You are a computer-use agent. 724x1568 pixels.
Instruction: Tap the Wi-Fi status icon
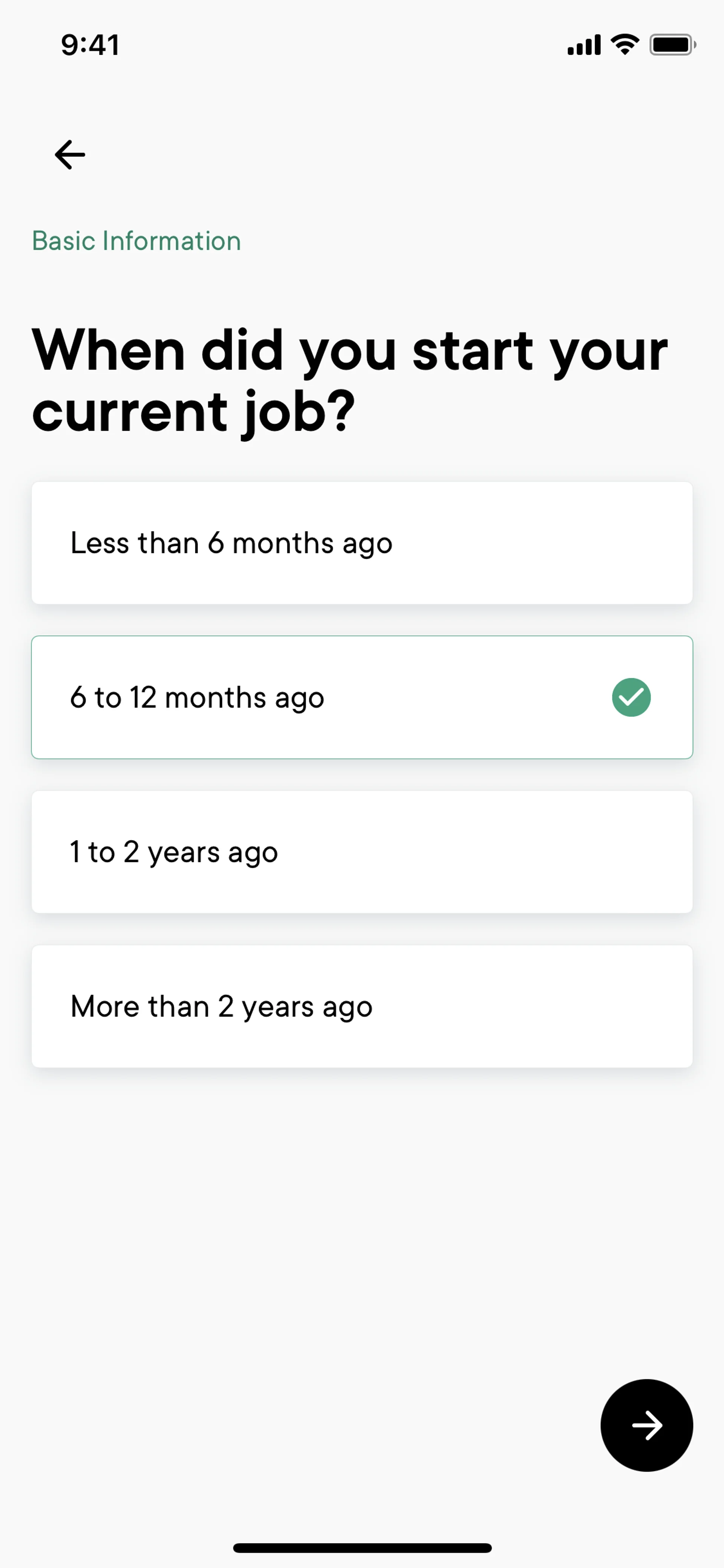coord(625,45)
